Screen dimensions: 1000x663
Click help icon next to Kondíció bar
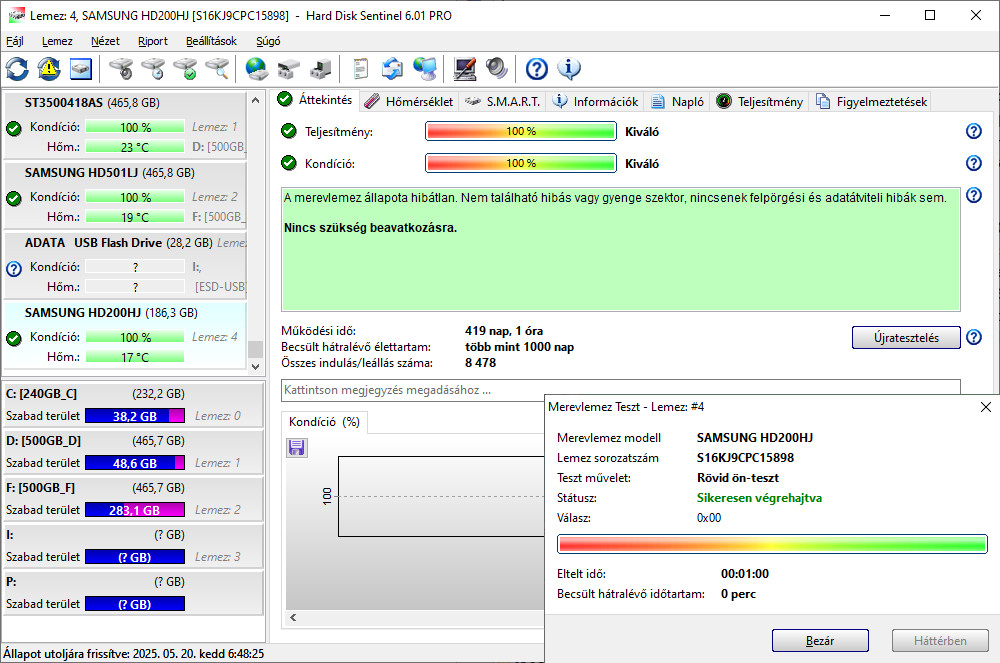point(974,163)
